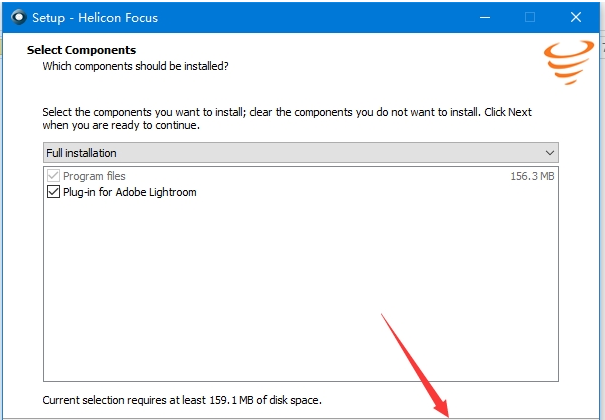The width and height of the screenshot is (605, 420).
Task: Click the Setup icon in title bar
Action: 17,18
